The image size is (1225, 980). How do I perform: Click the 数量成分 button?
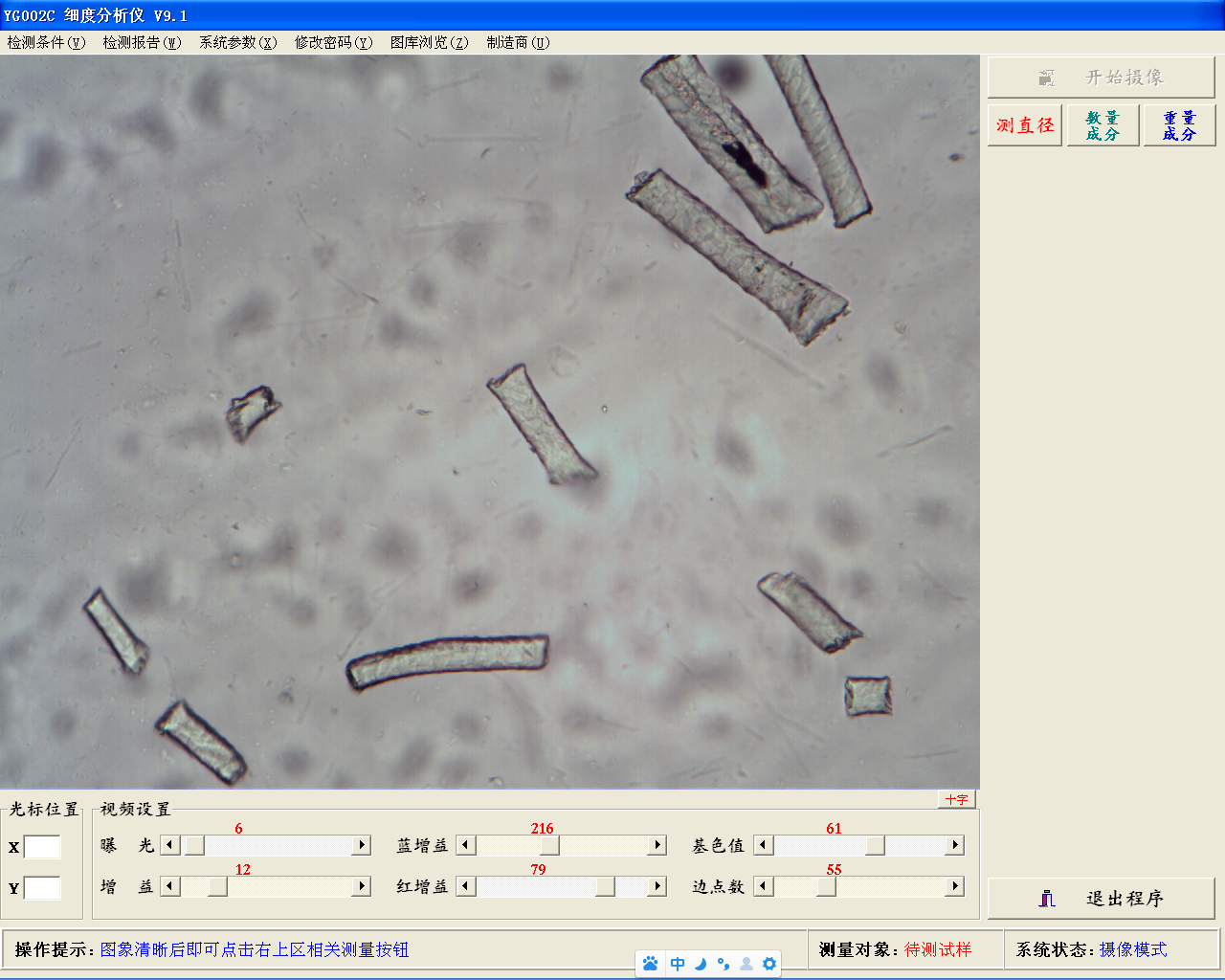[x=1102, y=125]
